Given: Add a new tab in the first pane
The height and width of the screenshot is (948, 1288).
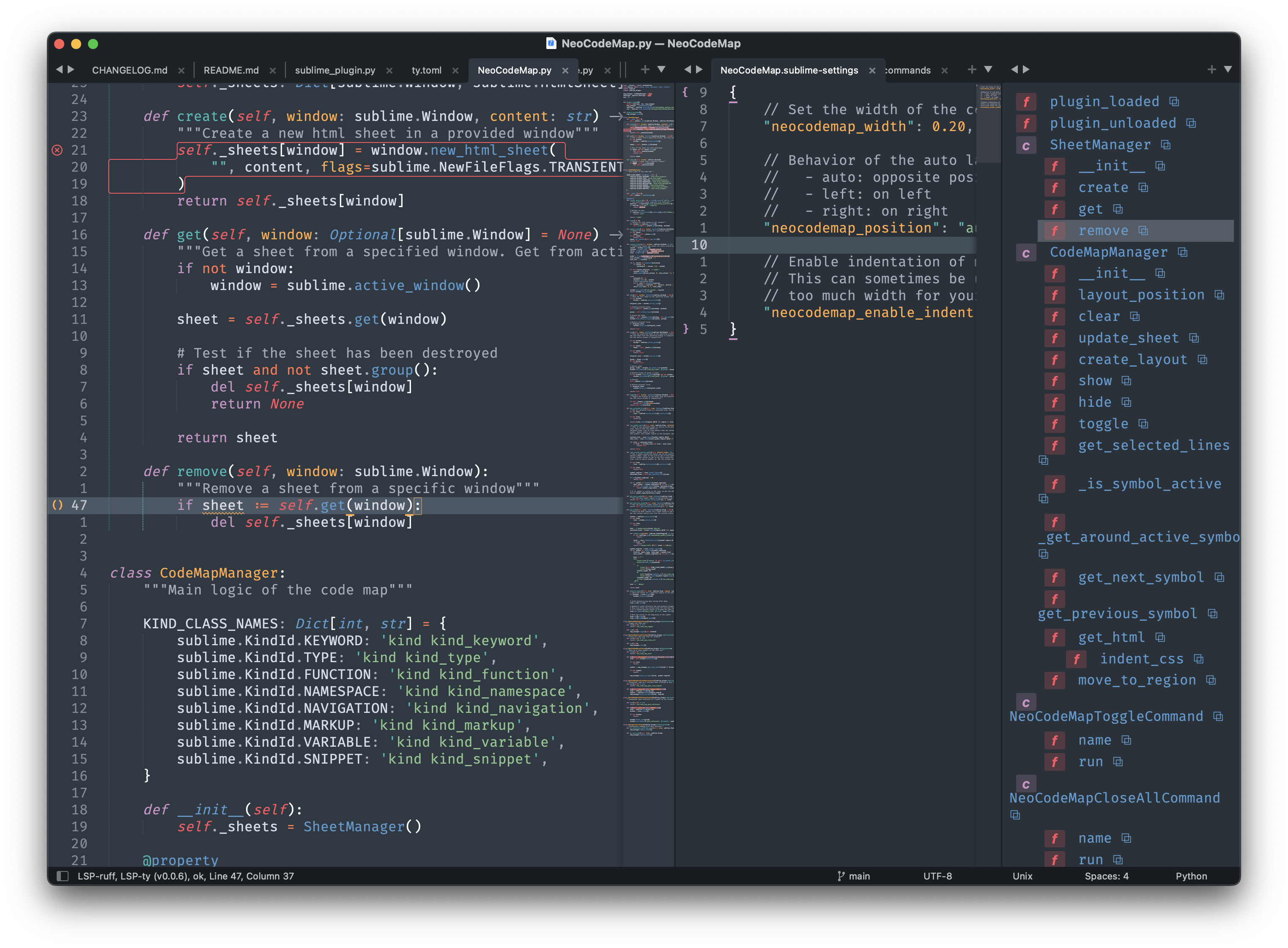Looking at the screenshot, I should [645, 69].
